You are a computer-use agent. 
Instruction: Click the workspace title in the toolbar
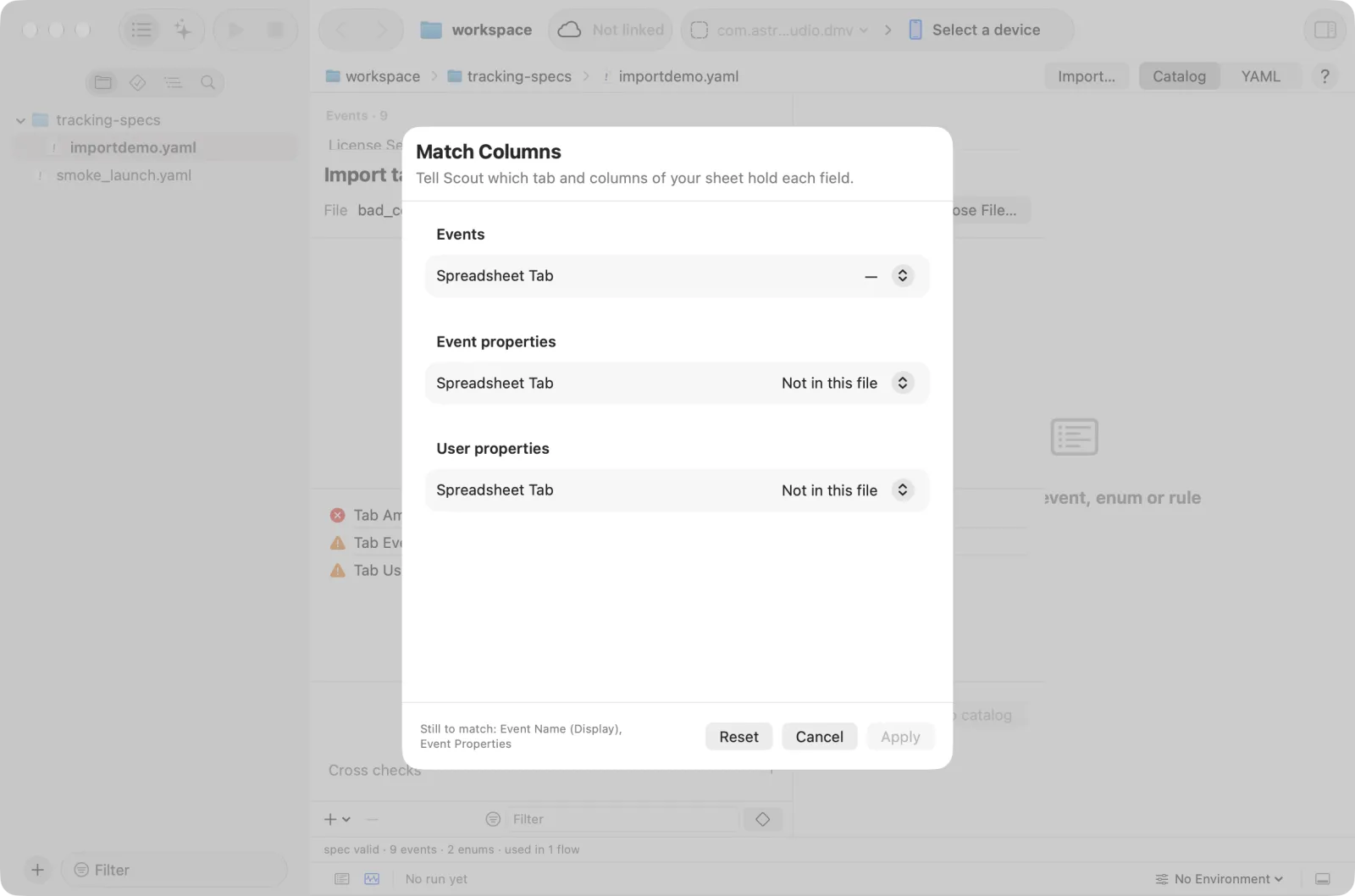tap(477, 30)
